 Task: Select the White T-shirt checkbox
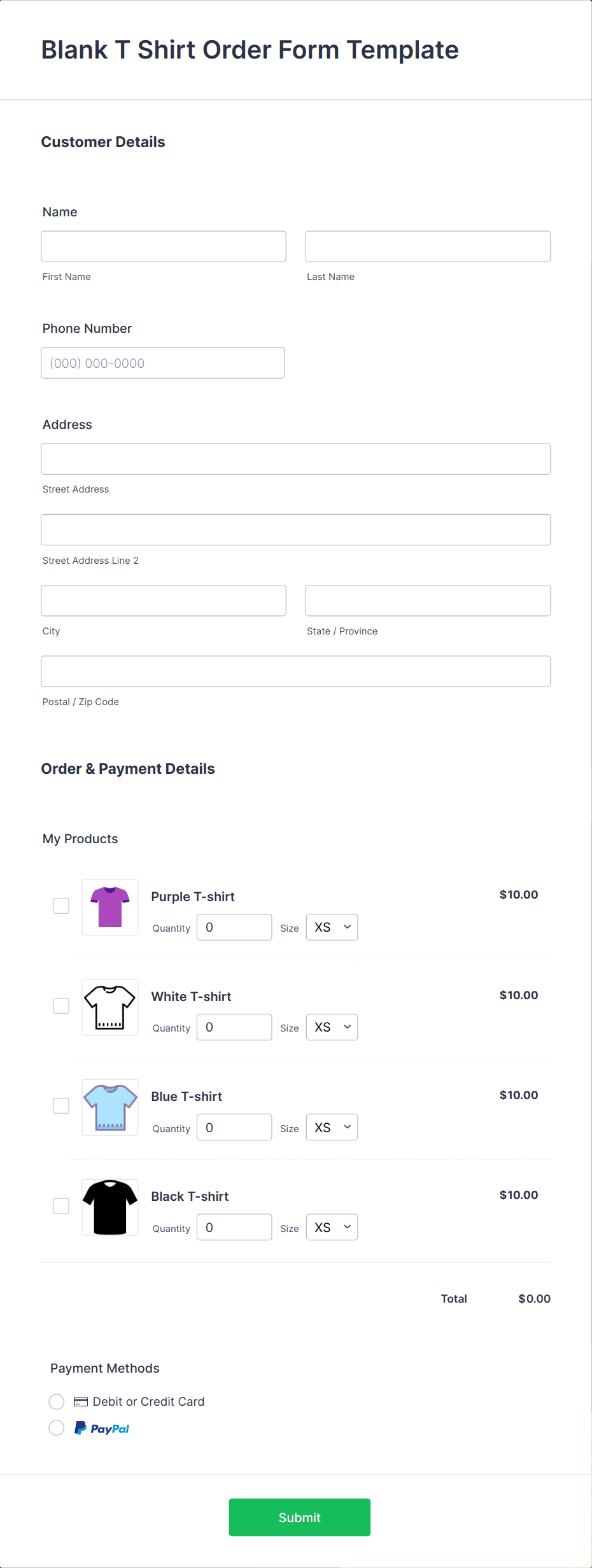pyautogui.click(x=61, y=1005)
